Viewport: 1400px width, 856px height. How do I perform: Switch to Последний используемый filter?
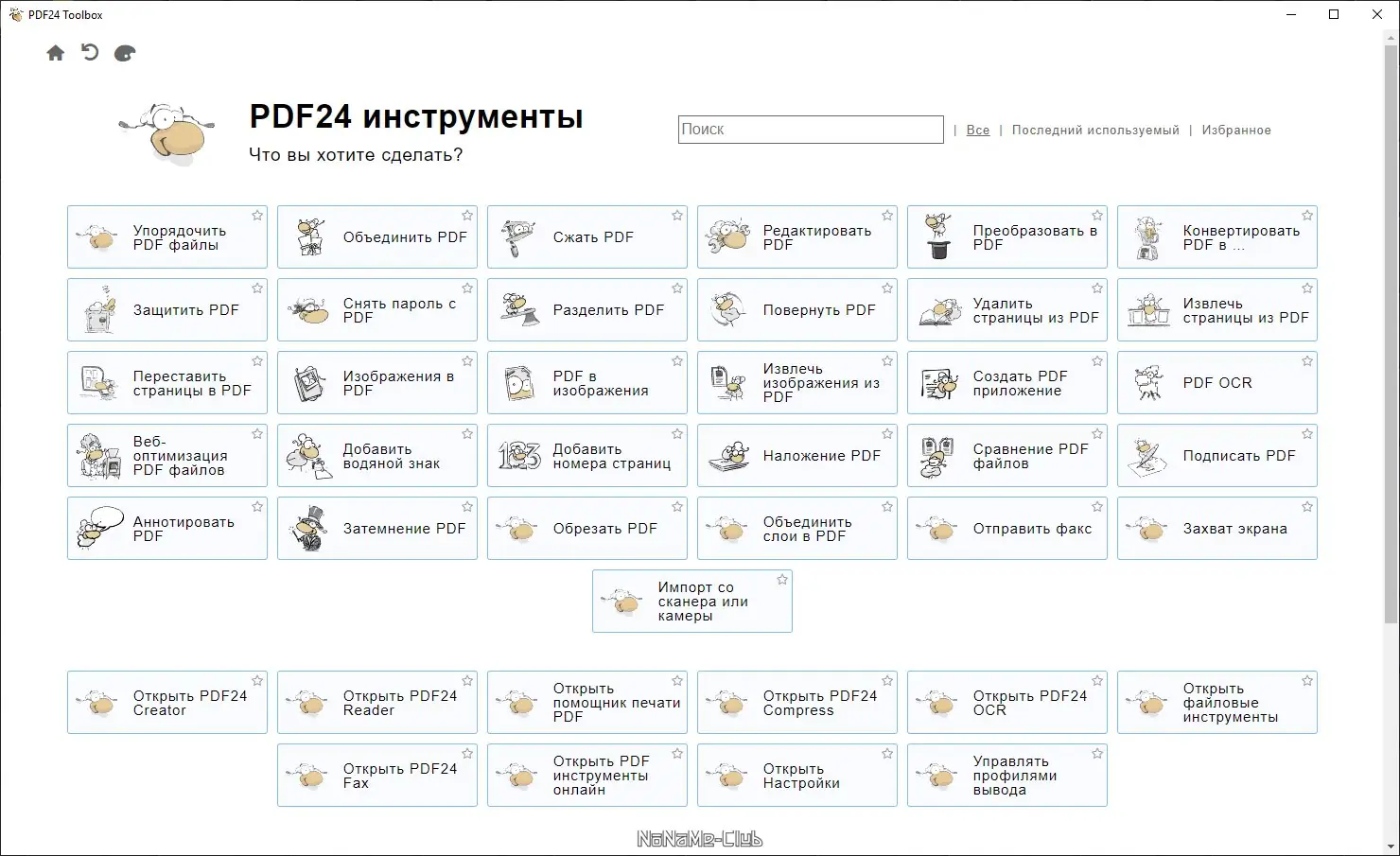pos(1095,131)
